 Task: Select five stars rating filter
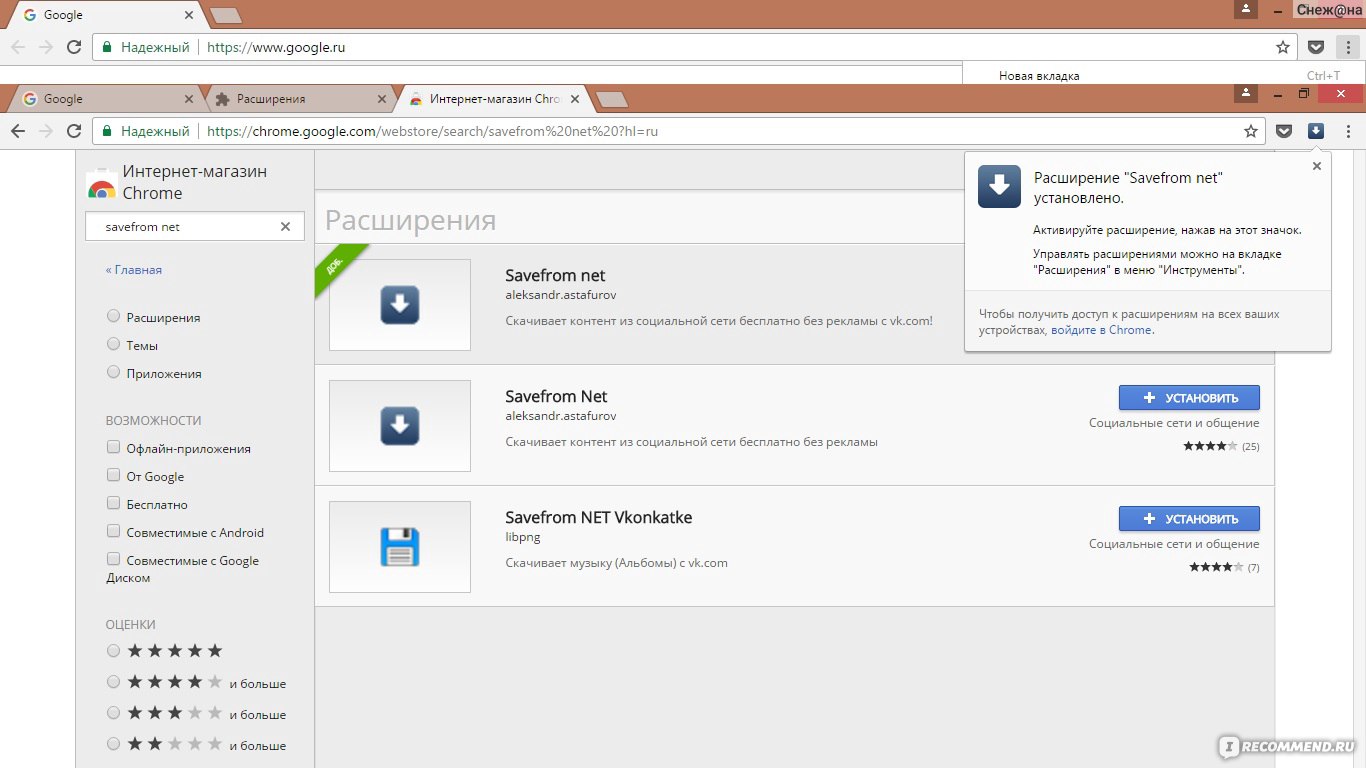click(113, 651)
